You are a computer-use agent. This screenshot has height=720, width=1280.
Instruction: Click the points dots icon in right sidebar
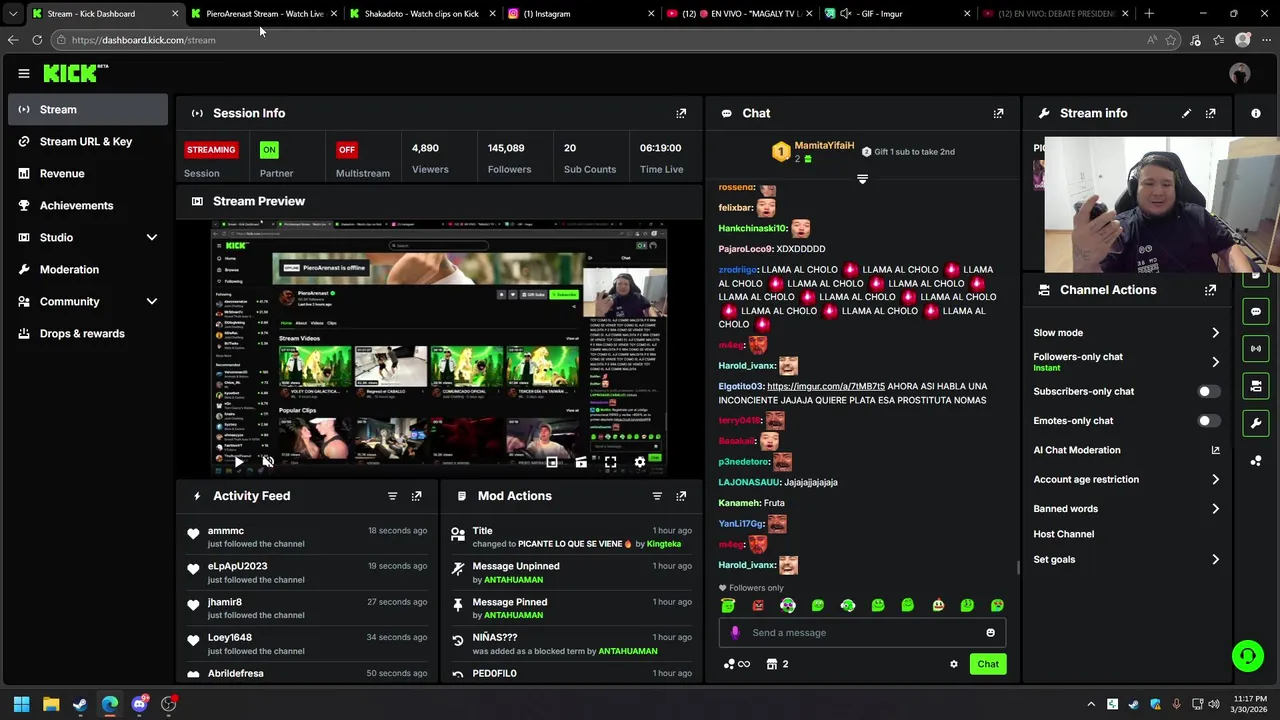1256,460
